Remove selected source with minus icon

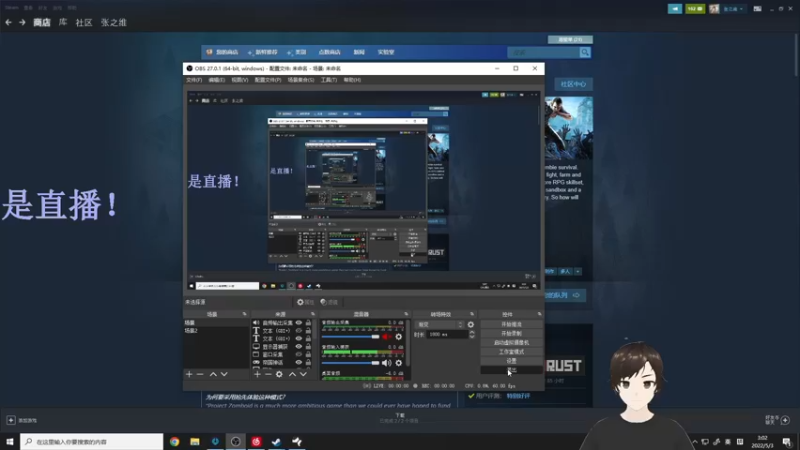pos(268,374)
